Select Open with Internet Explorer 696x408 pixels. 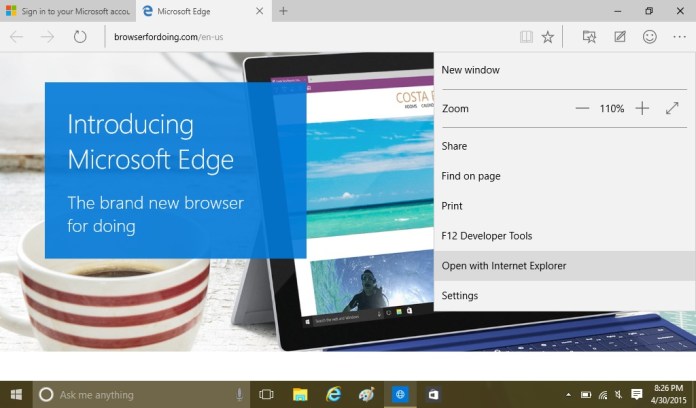[565, 265]
